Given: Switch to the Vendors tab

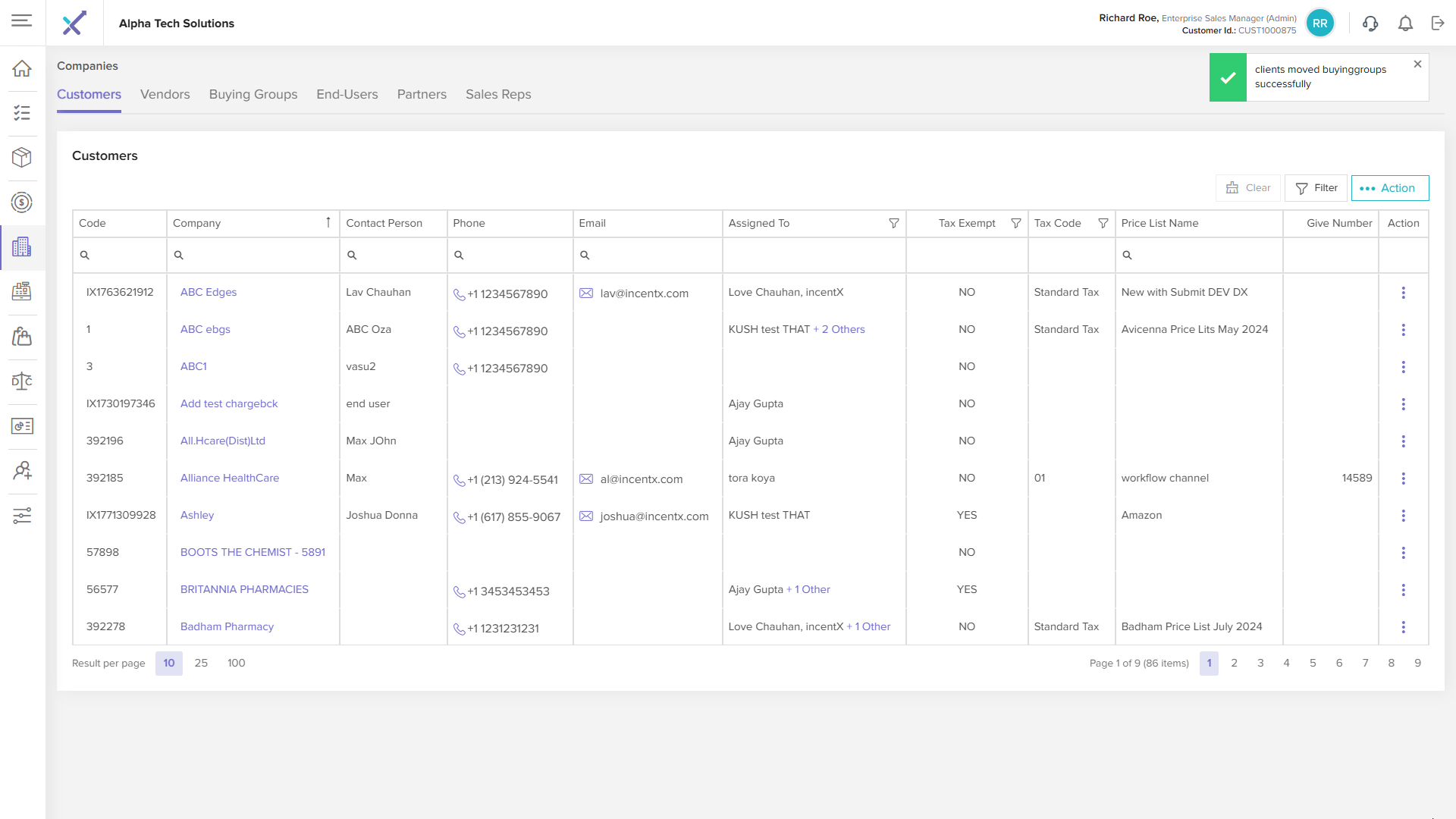Looking at the screenshot, I should coord(165,94).
